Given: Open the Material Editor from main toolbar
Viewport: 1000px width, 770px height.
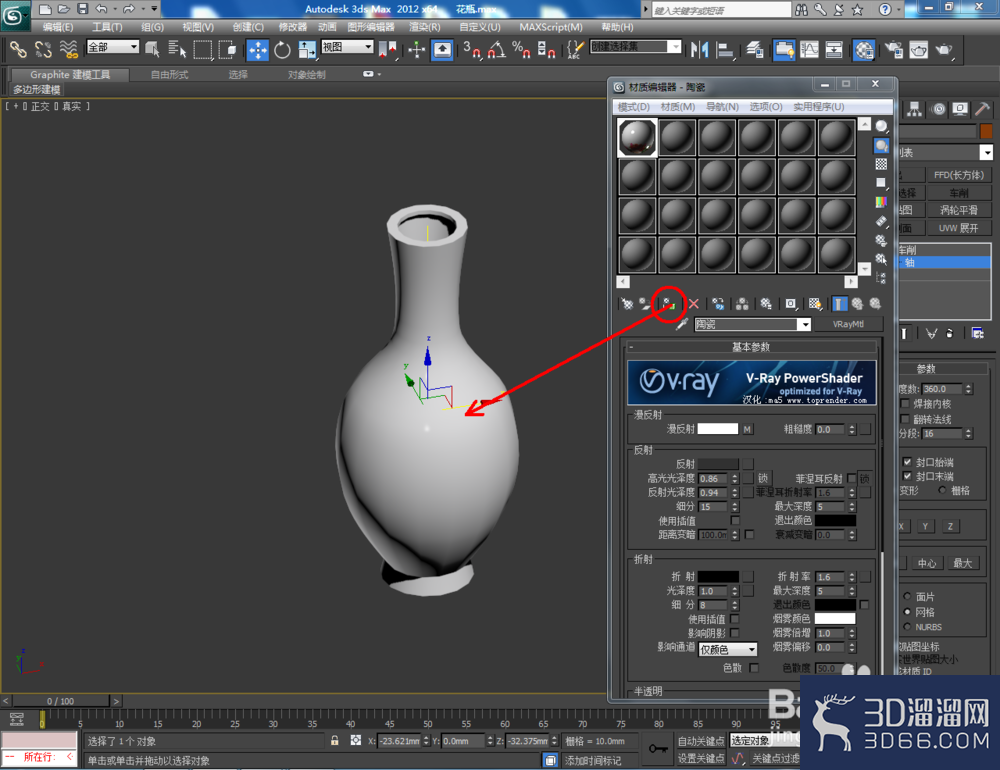Looking at the screenshot, I should point(864,50).
